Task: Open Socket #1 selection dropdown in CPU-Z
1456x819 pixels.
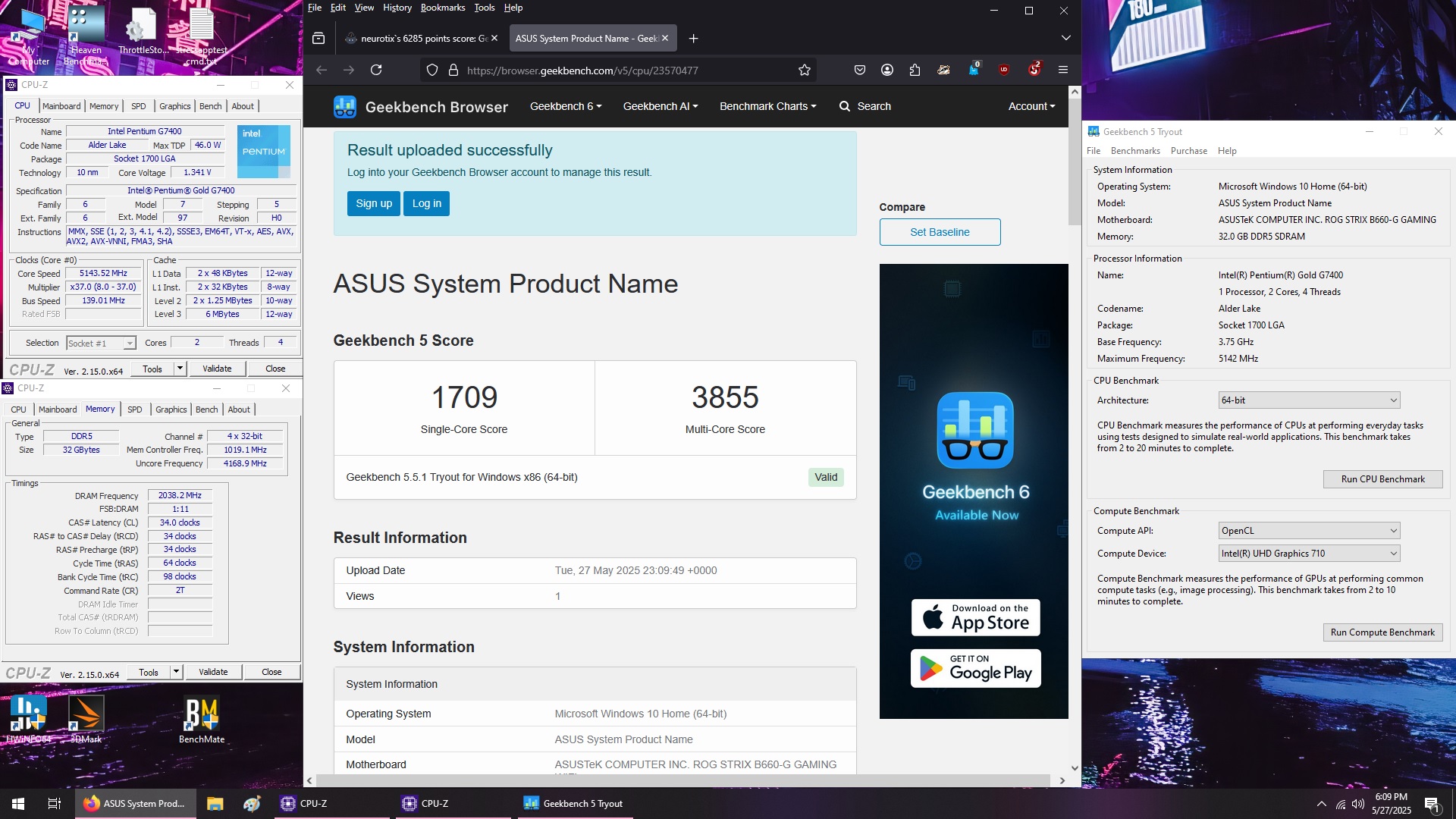Action: coord(101,344)
